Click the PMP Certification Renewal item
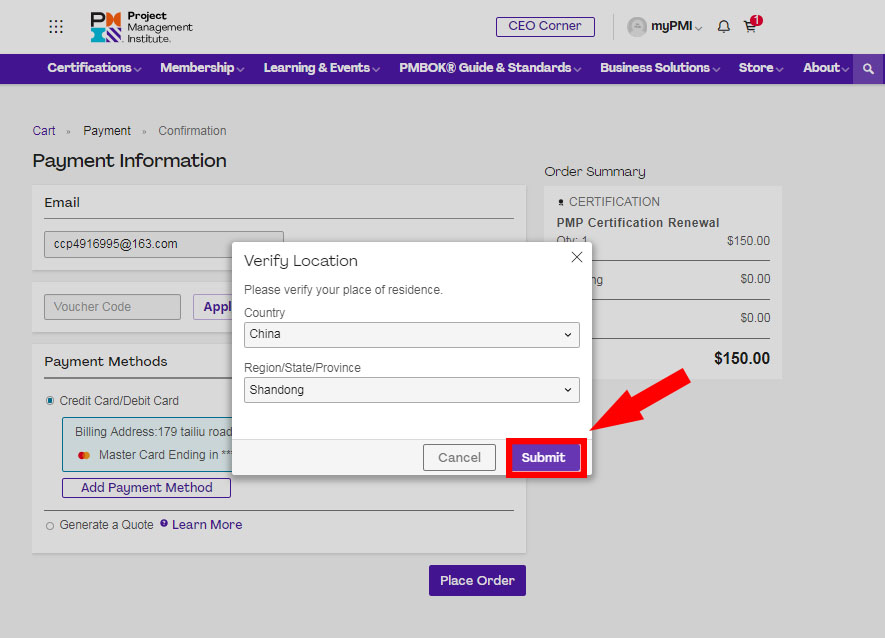The height and width of the screenshot is (638, 885). pyautogui.click(x=638, y=222)
